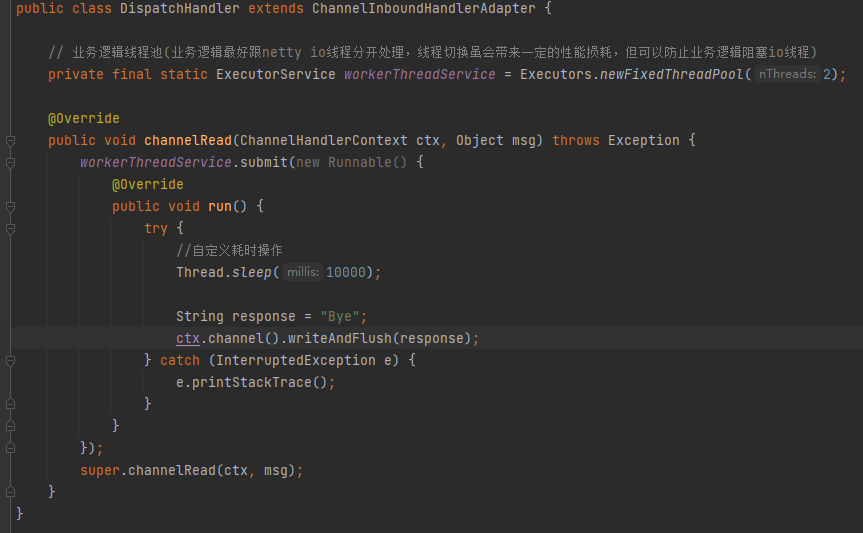Click the sleep method in Thread.sleep
The image size is (863, 533).
pos(252,273)
